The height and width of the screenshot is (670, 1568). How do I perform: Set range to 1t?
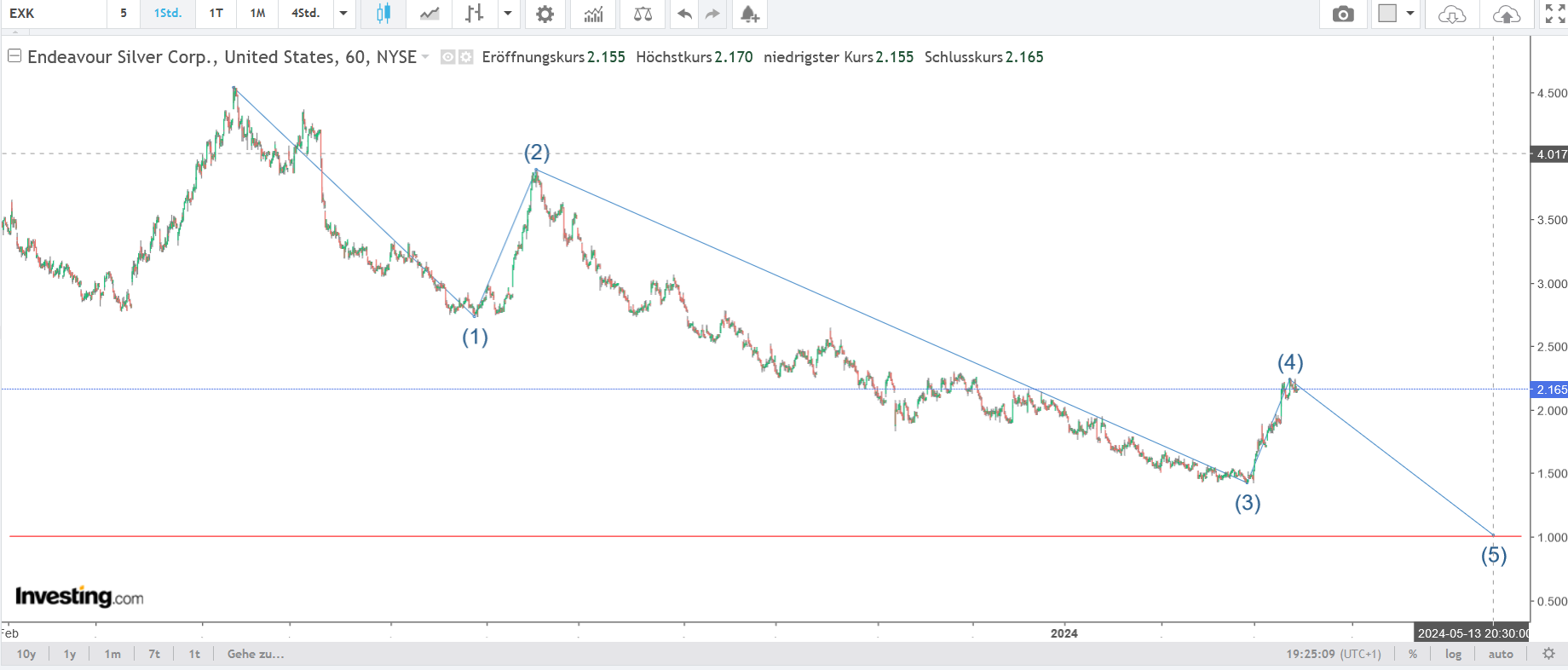(194, 654)
